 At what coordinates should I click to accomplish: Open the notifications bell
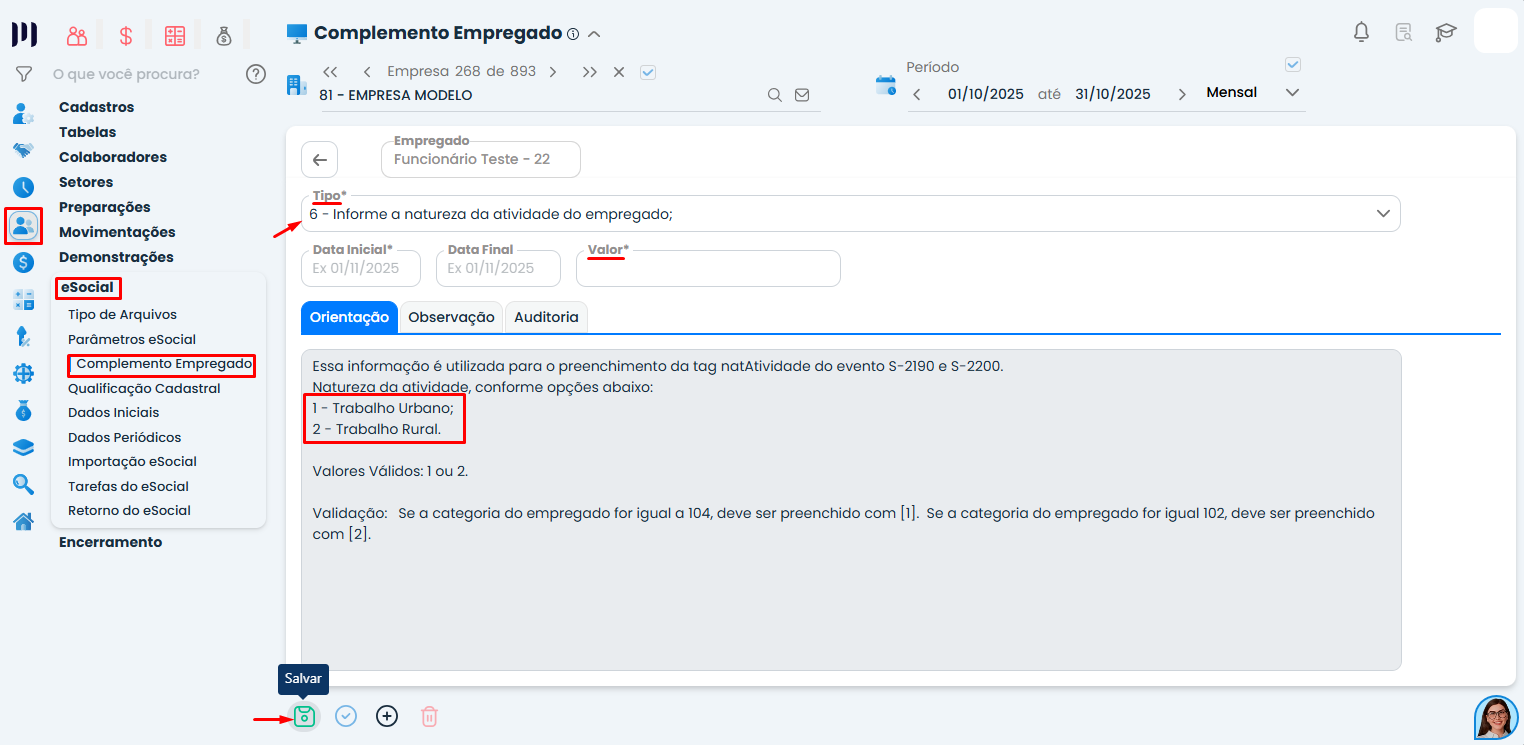pyautogui.click(x=1361, y=32)
